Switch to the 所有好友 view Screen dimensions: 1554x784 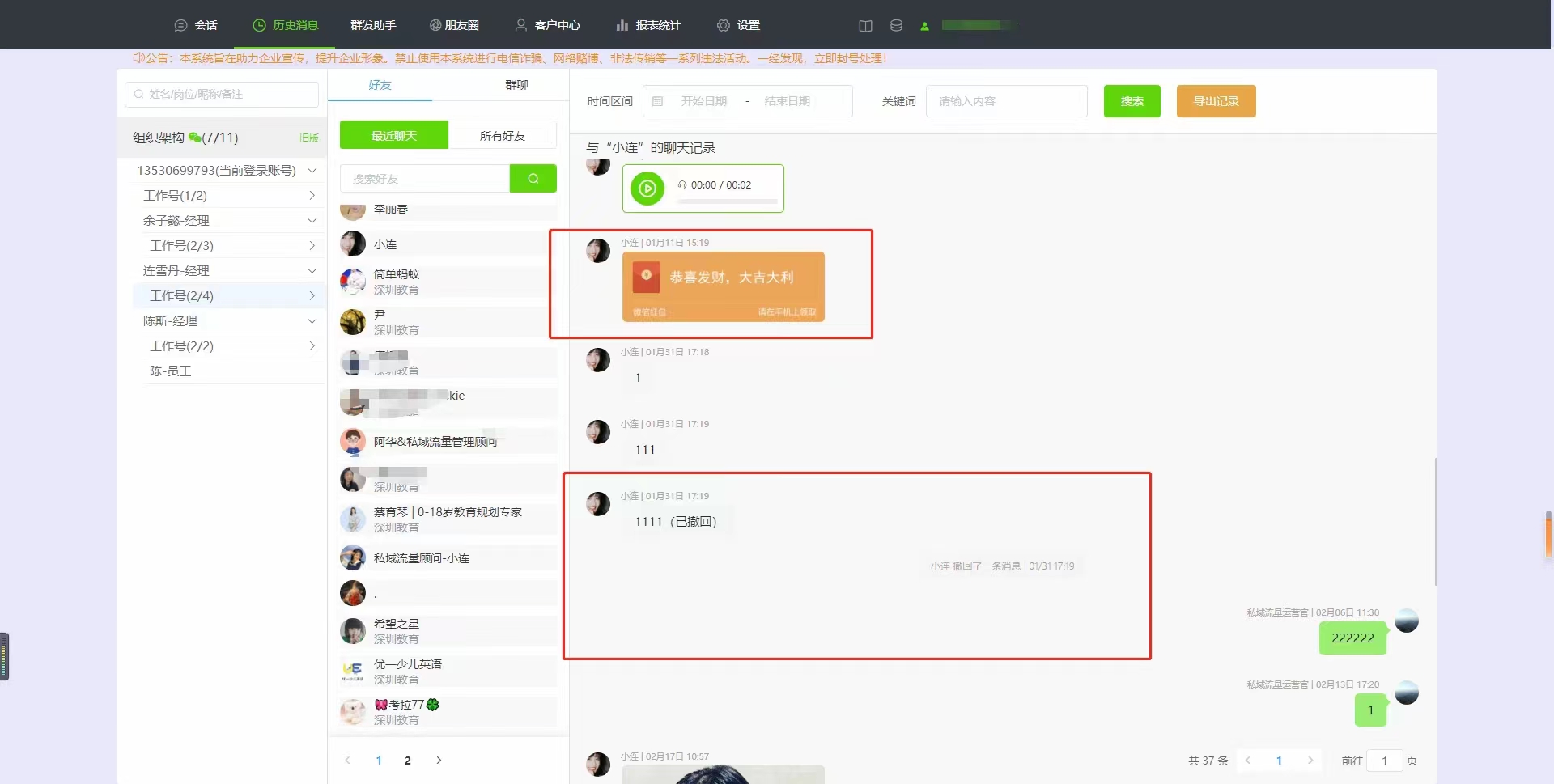503,135
